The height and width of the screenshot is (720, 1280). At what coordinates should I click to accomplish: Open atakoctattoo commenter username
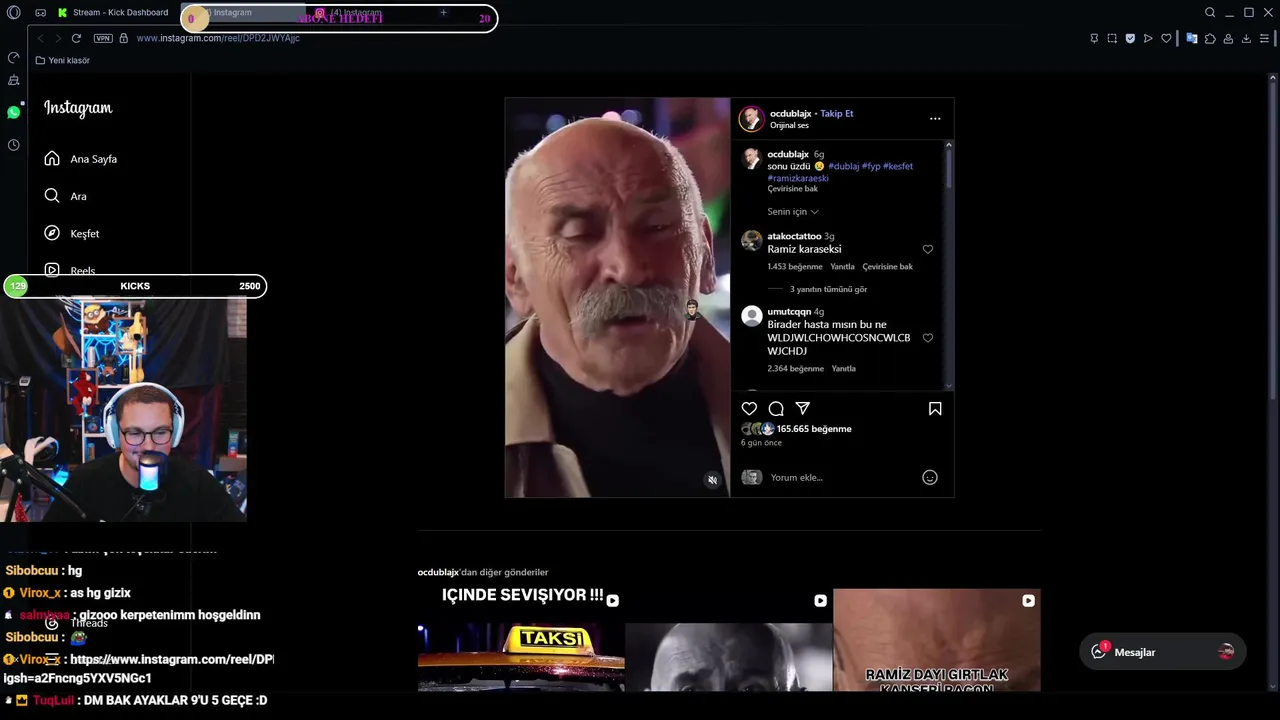pyautogui.click(x=794, y=236)
